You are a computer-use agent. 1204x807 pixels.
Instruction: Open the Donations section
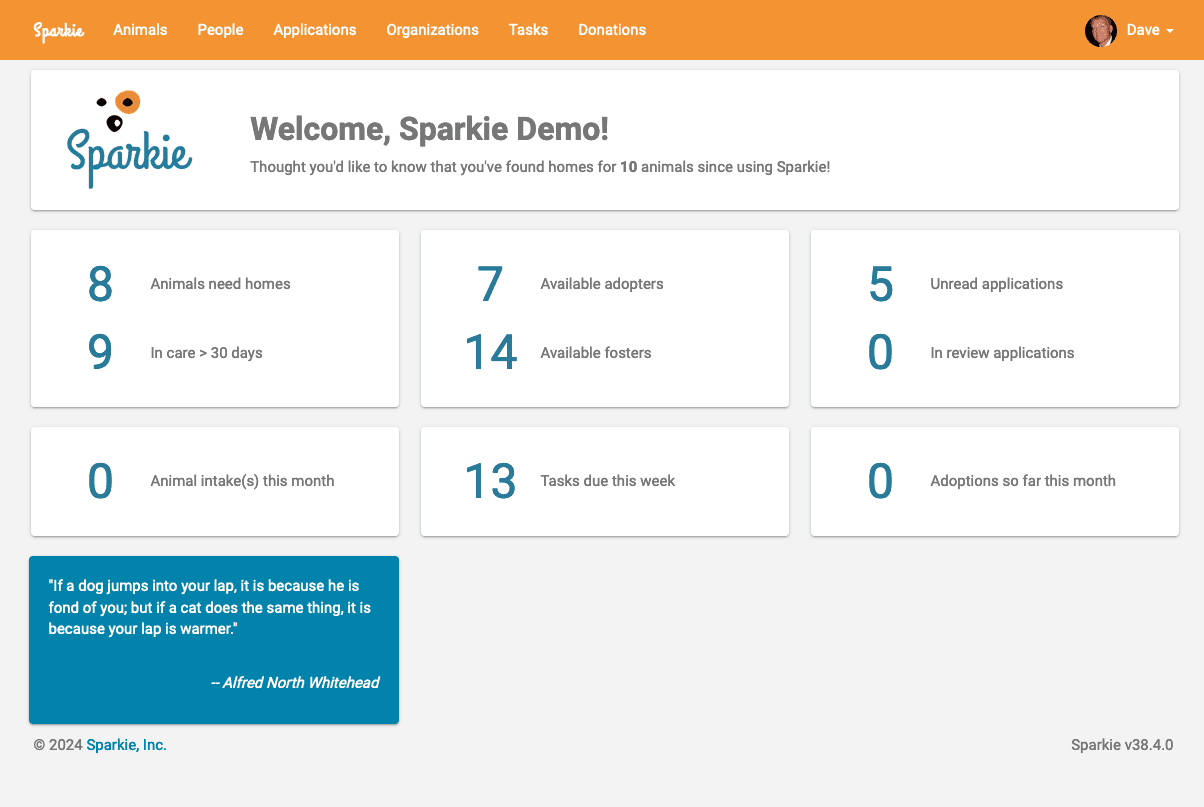612,30
